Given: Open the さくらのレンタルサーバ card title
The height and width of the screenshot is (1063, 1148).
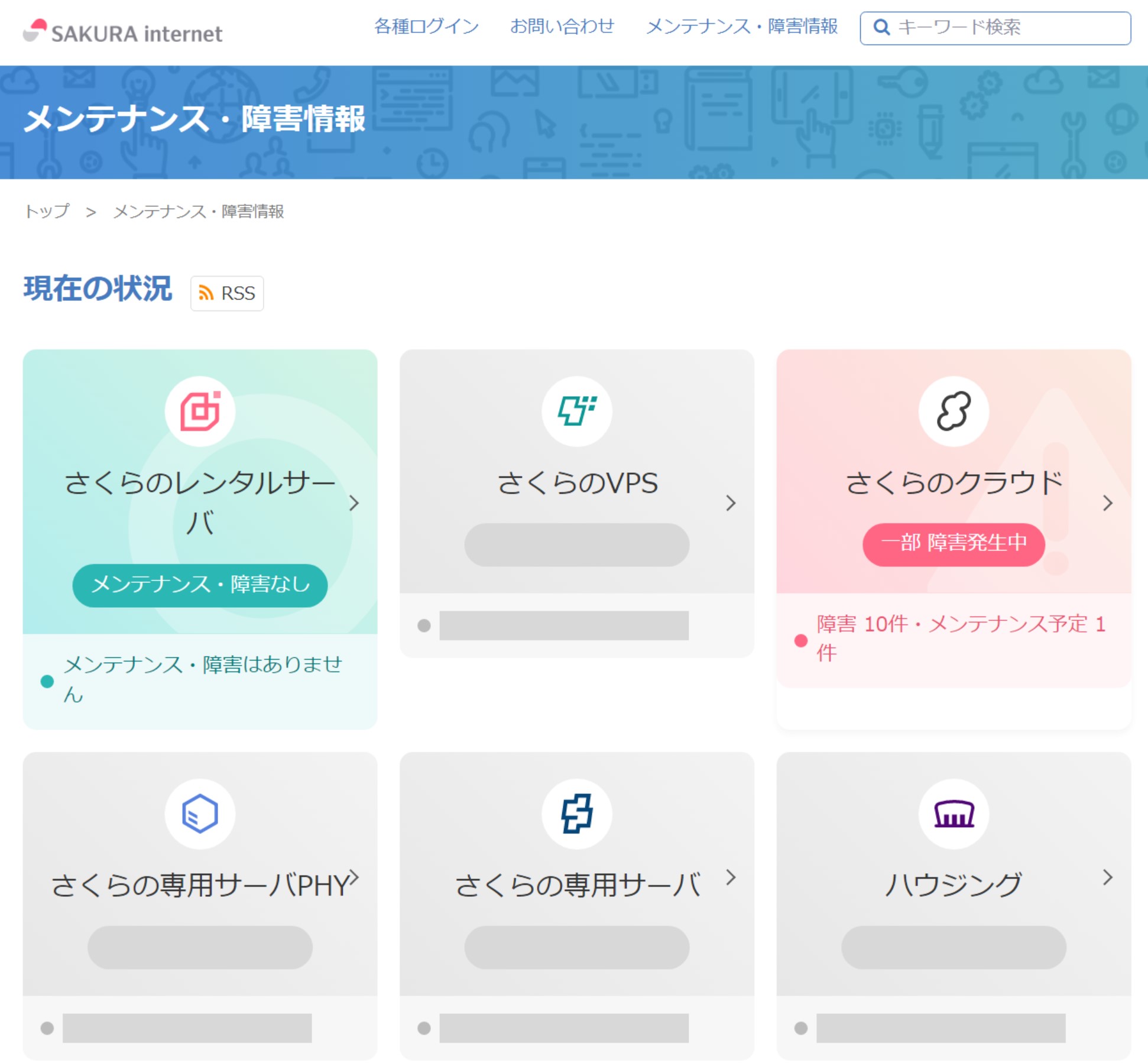Looking at the screenshot, I should coord(200,503).
